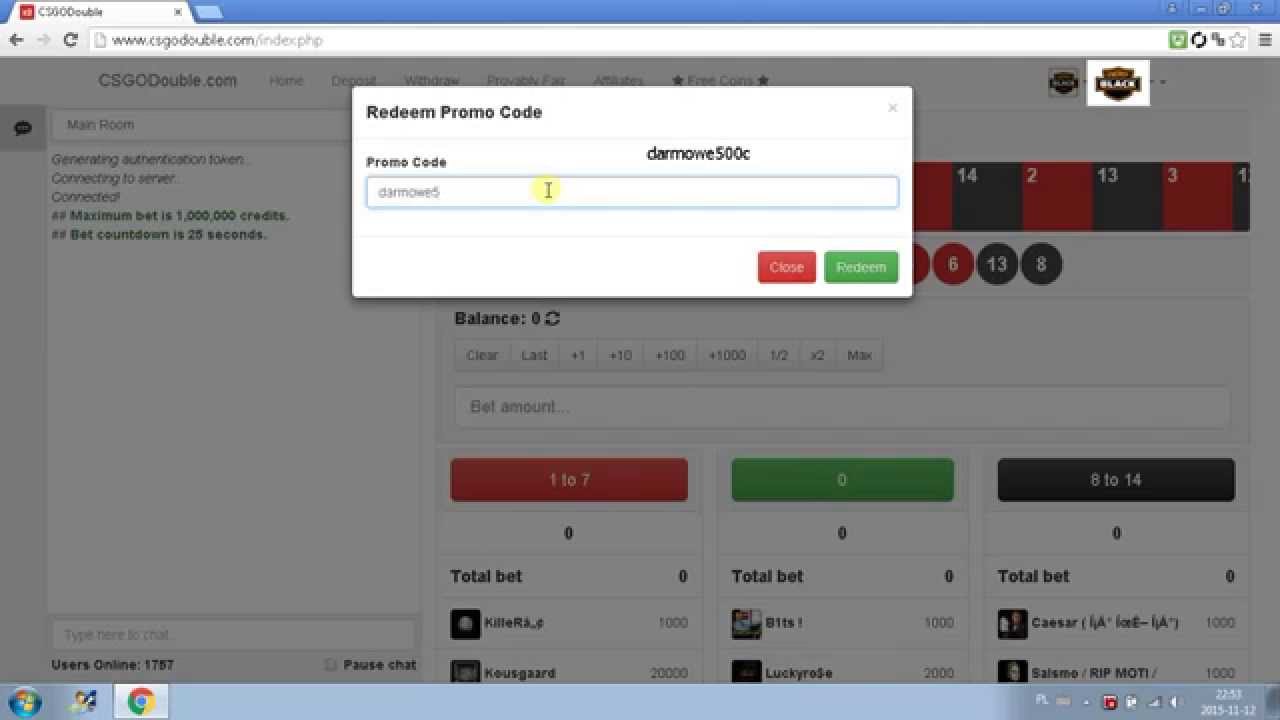
Task: Add +1000 to the bet amount
Action: pyautogui.click(x=727, y=355)
